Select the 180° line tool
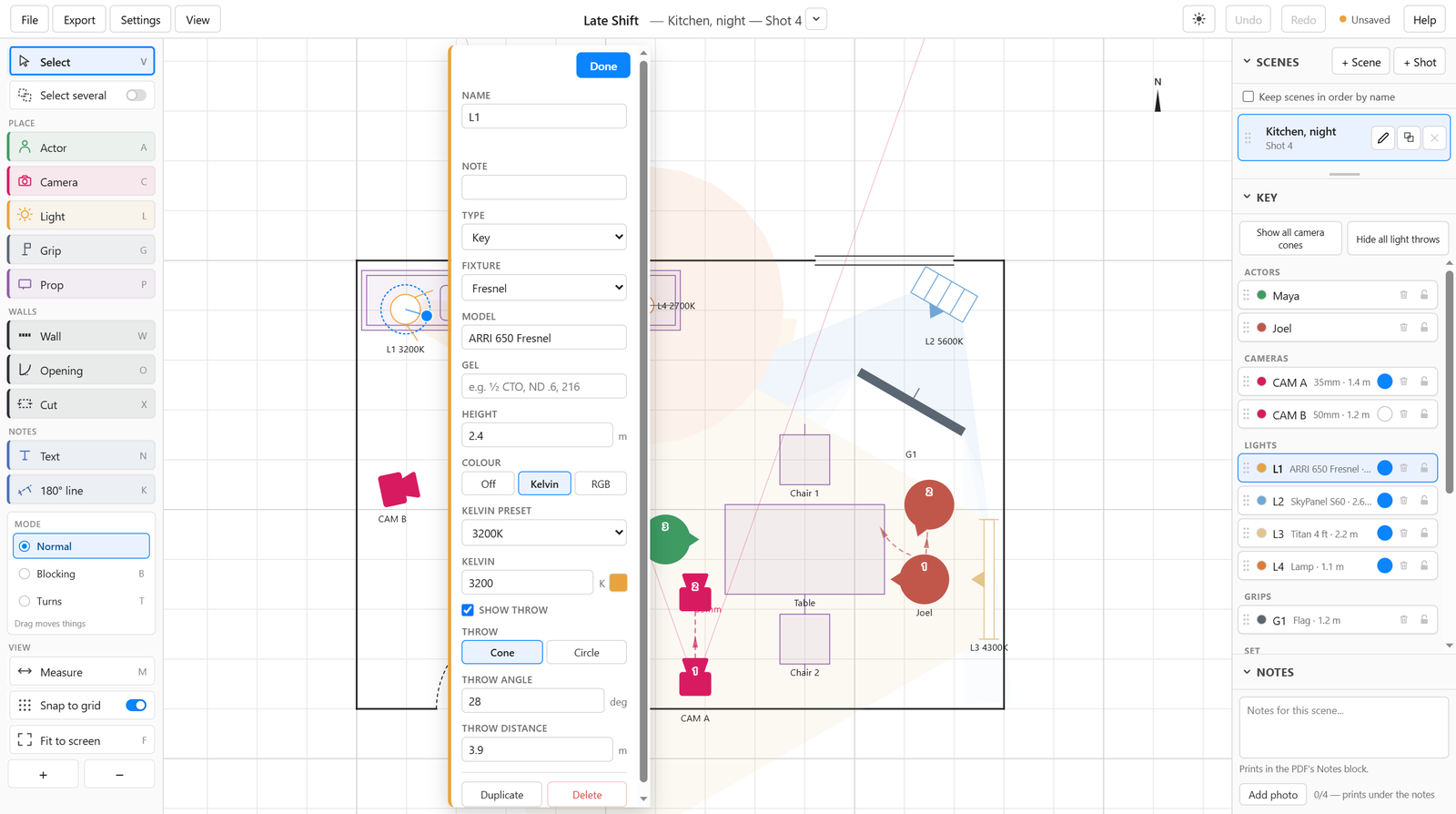This screenshot has width=1456, height=814. [x=82, y=490]
